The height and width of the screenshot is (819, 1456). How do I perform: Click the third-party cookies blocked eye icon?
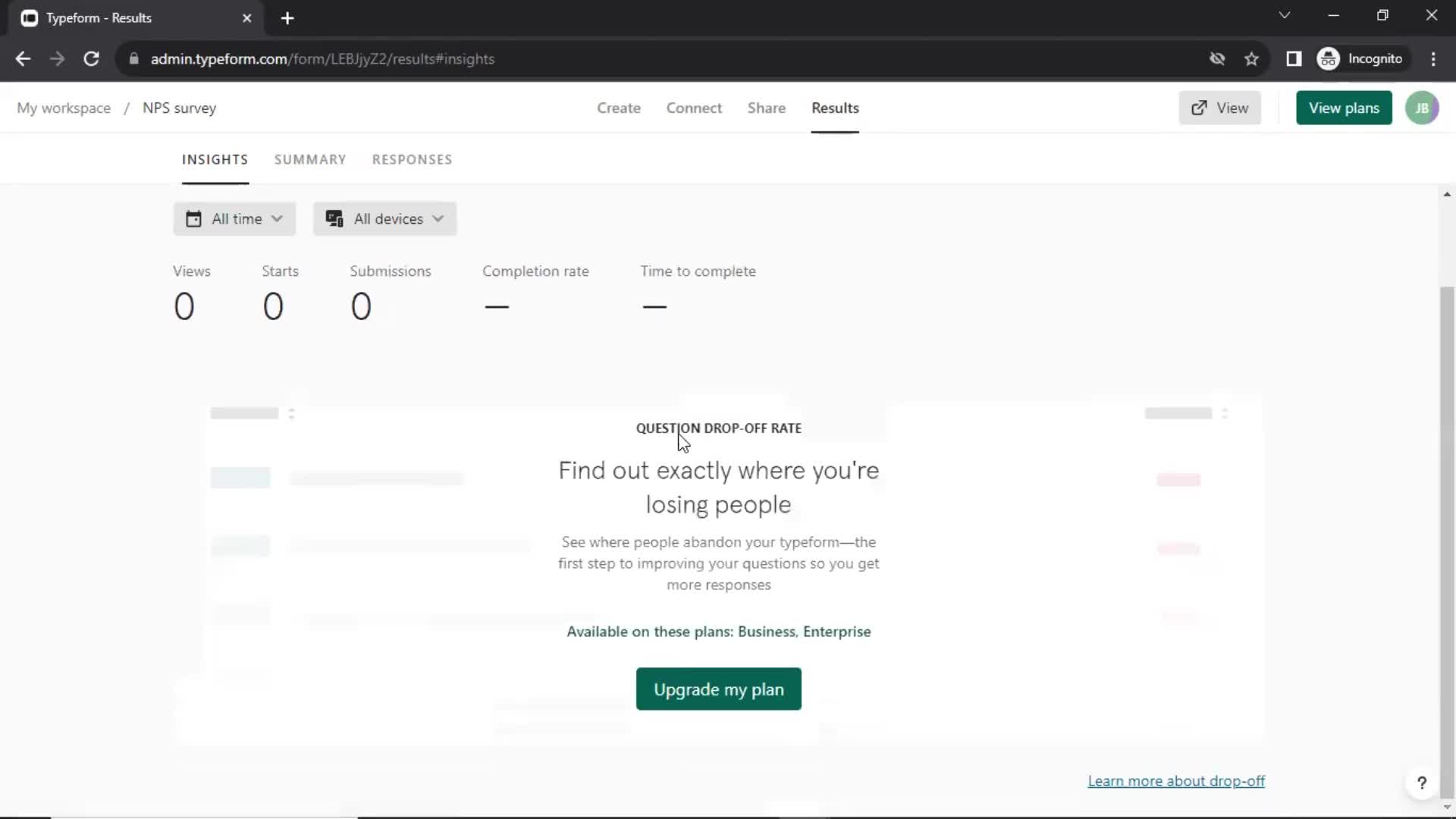point(1217,58)
